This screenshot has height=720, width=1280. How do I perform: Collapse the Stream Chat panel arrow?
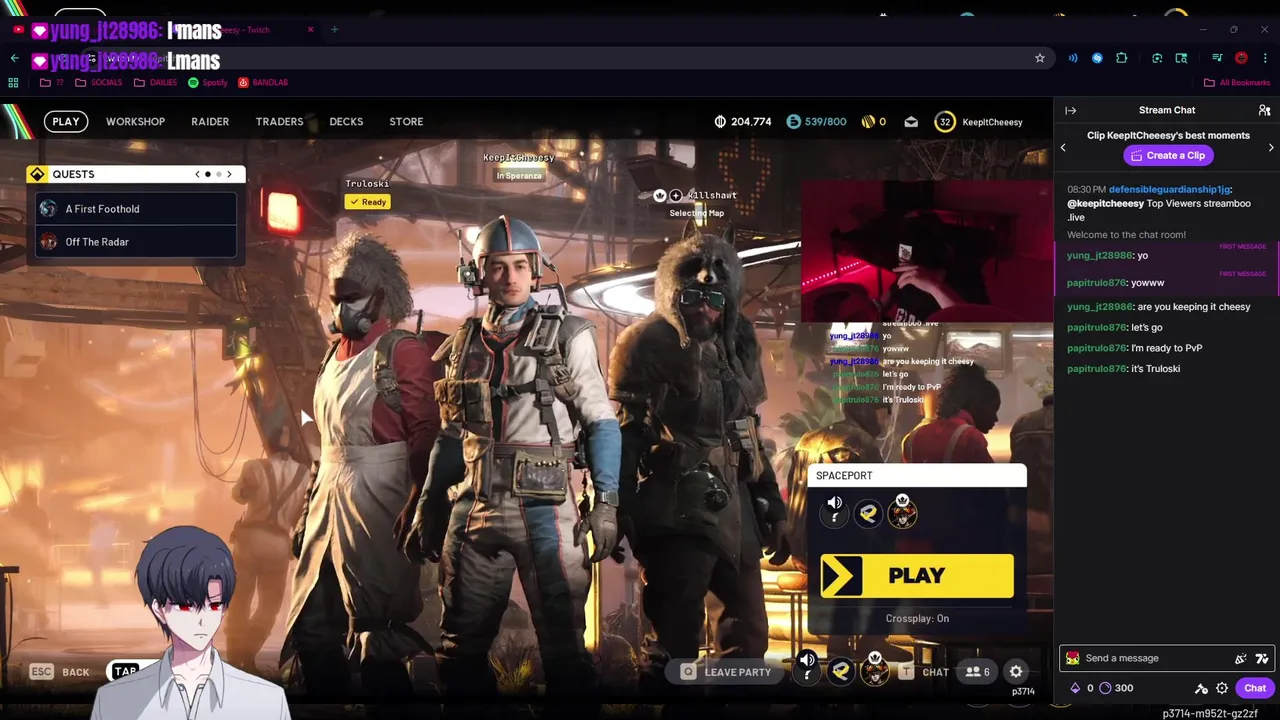point(1070,110)
